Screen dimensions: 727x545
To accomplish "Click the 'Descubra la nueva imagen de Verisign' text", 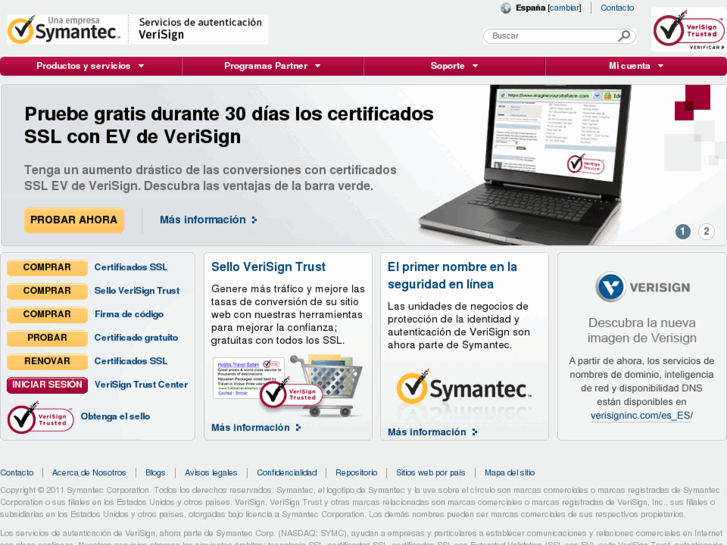I will (x=642, y=330).
